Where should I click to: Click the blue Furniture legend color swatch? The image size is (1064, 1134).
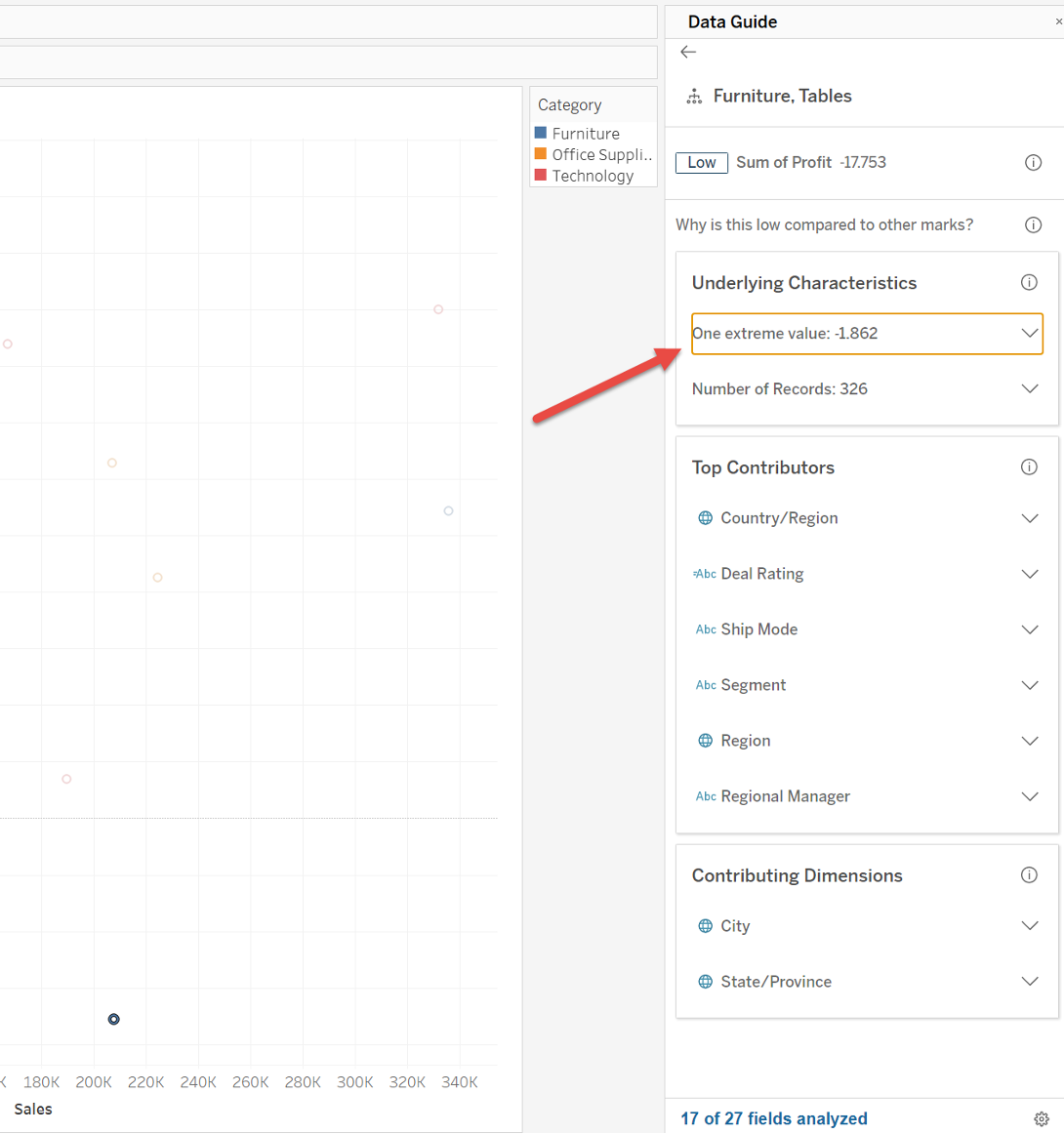541,133
